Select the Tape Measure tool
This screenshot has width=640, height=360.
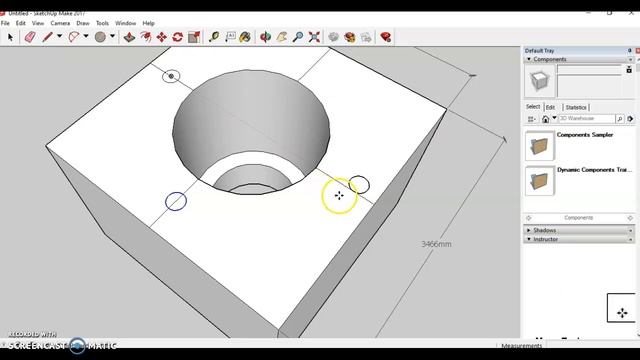click(x=214, y=37)
